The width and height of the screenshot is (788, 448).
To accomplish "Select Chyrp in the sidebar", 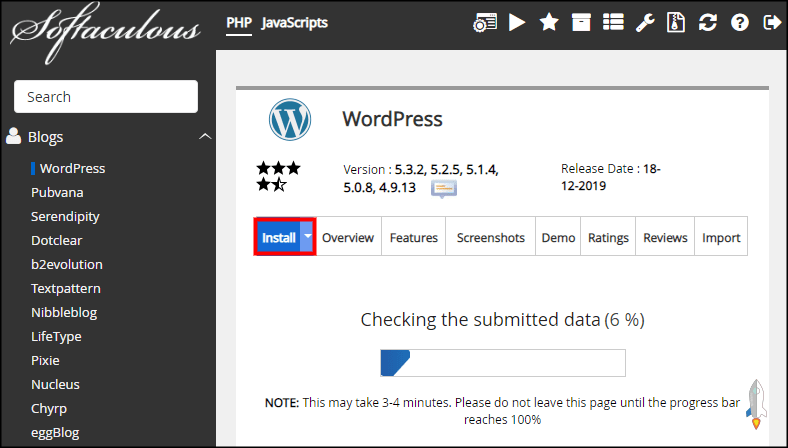I will pos(49,409).
